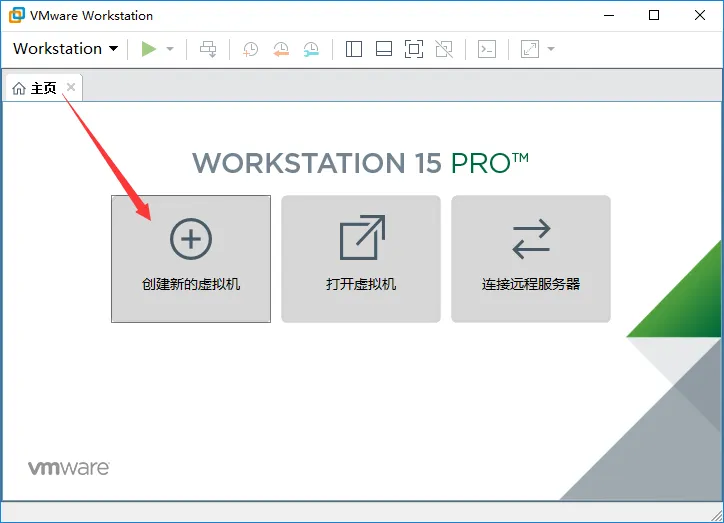
Task: Take a snapshot with the clock-plus icon
Action: pos(250,49)
